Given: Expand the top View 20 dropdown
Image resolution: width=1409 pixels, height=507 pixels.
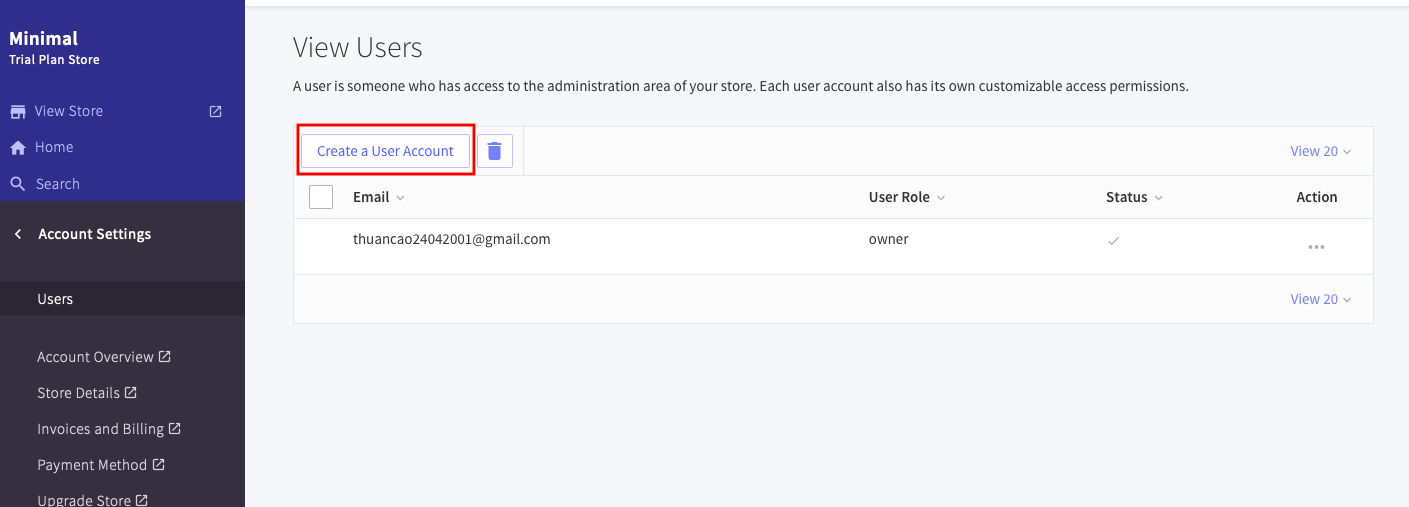Looking at the screenshot, I should point(1320,151).
